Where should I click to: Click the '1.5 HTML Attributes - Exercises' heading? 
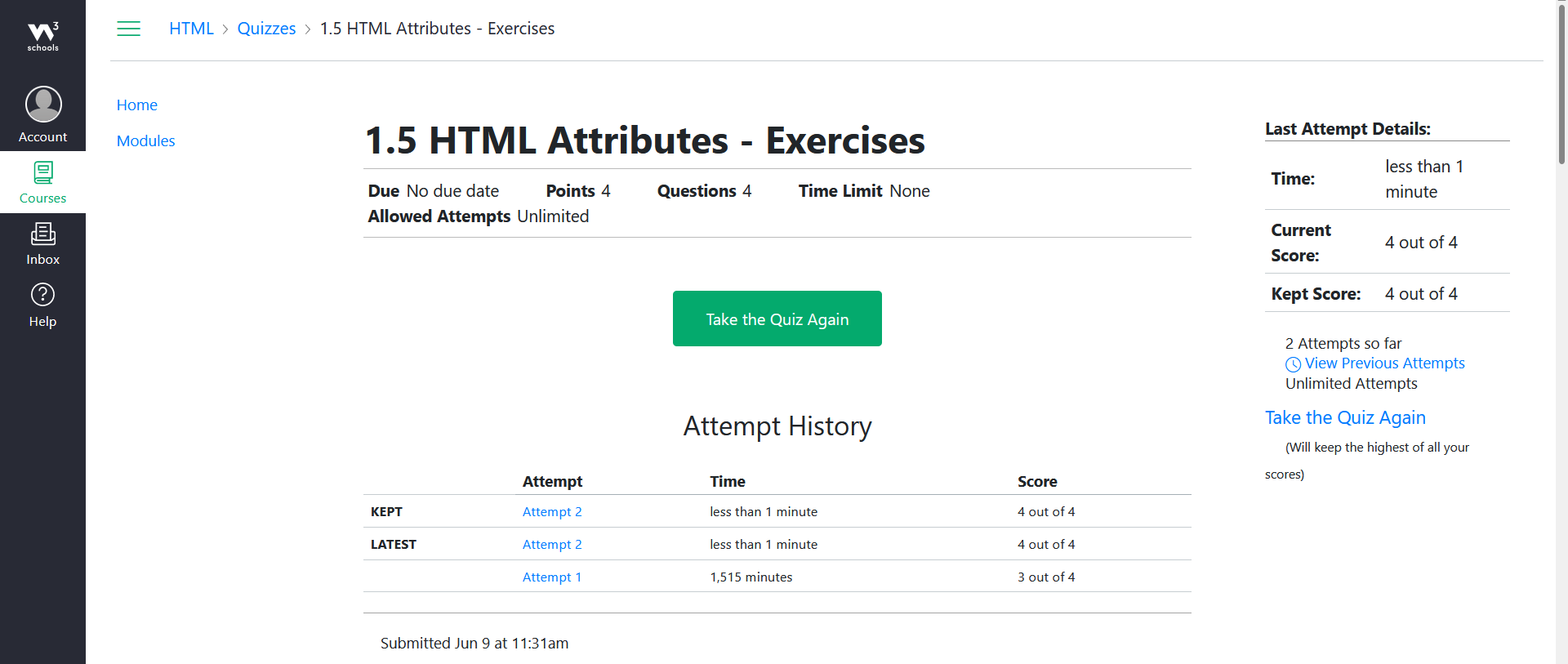coord(645,140)
